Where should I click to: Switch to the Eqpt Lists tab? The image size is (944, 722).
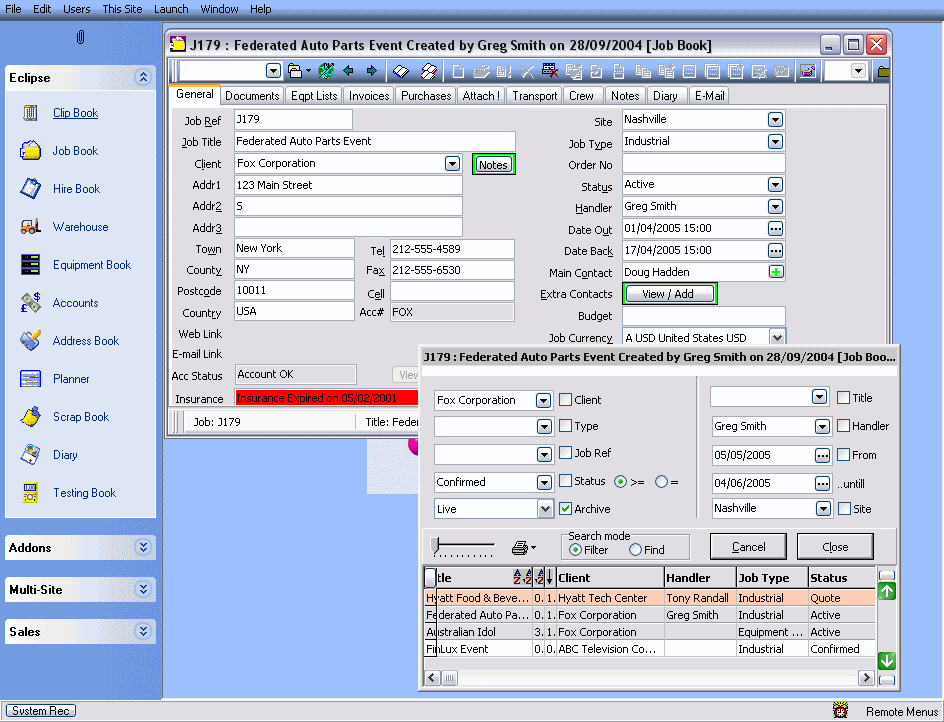[x=314, y=96]
